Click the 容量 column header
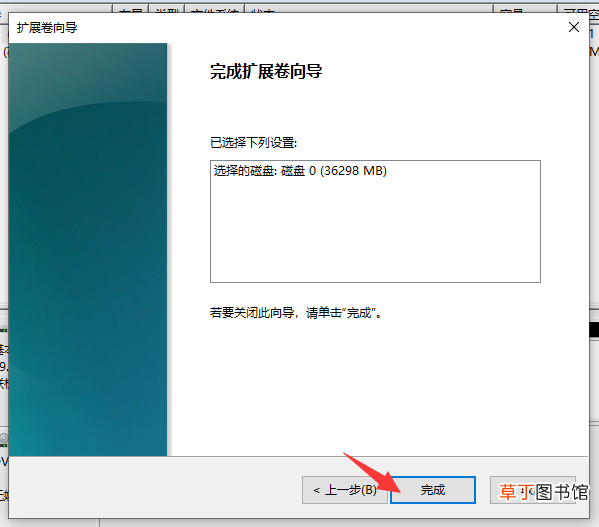This screenshot has height=527, width=599. click(525, 9)
